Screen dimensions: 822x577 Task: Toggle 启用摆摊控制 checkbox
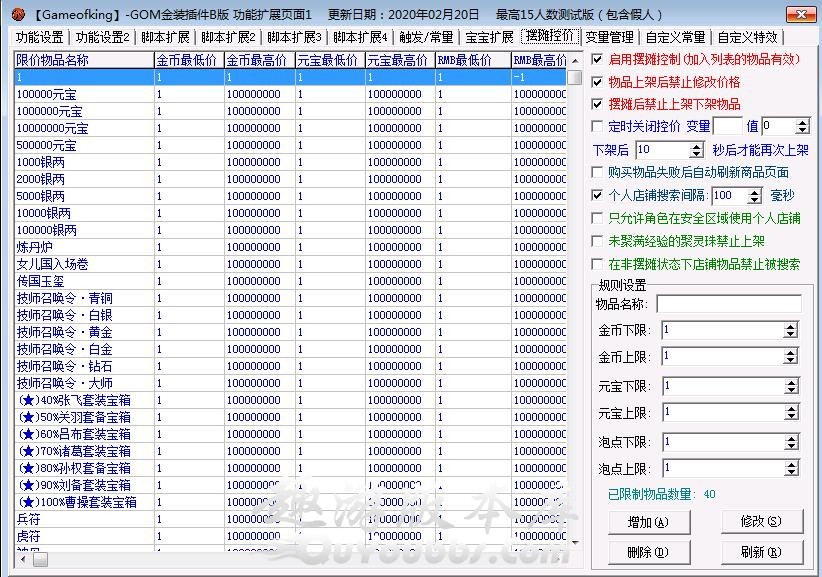tap(597, 59)
